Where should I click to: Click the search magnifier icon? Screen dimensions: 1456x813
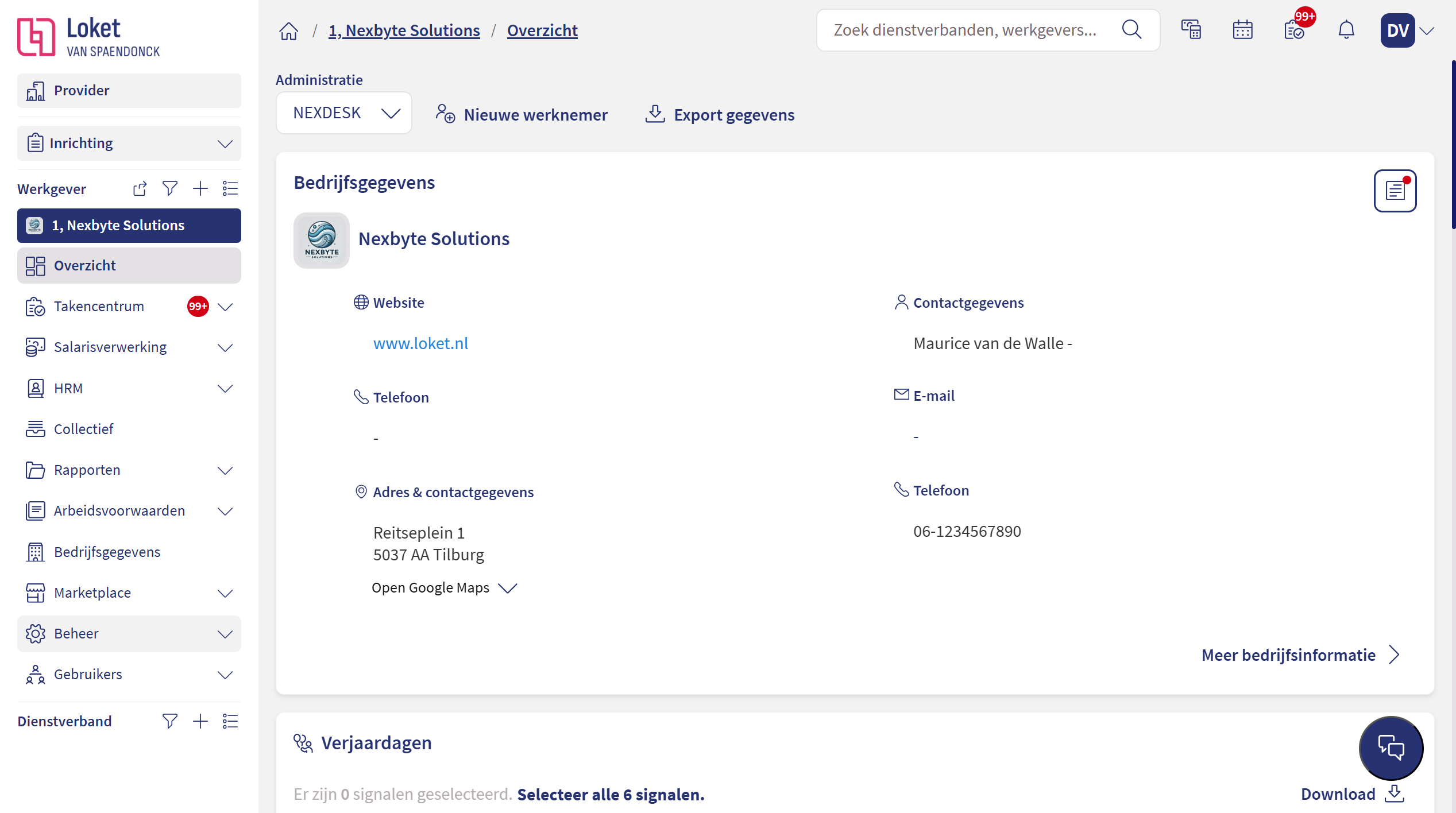(1131, 30)
